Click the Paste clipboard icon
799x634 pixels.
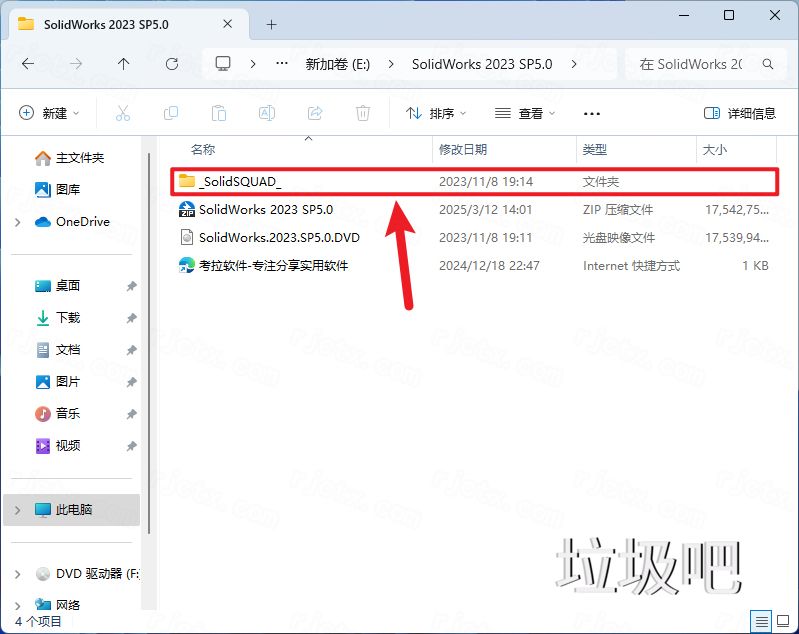point(219,113)
